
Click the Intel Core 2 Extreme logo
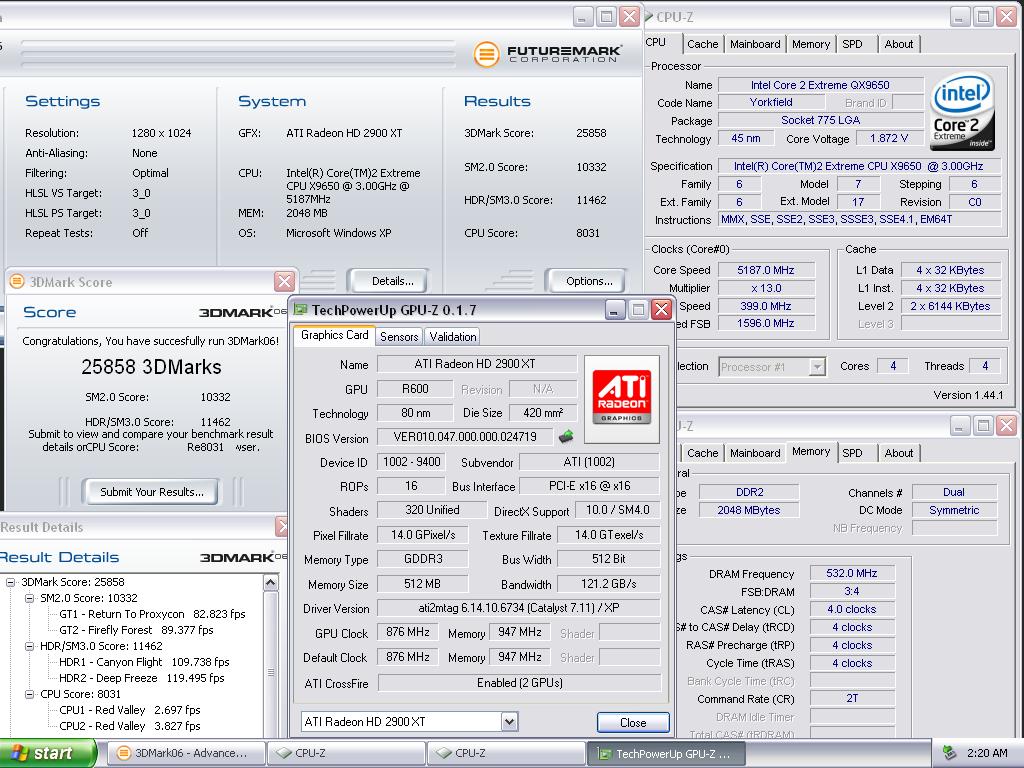(x=962, y=111)
